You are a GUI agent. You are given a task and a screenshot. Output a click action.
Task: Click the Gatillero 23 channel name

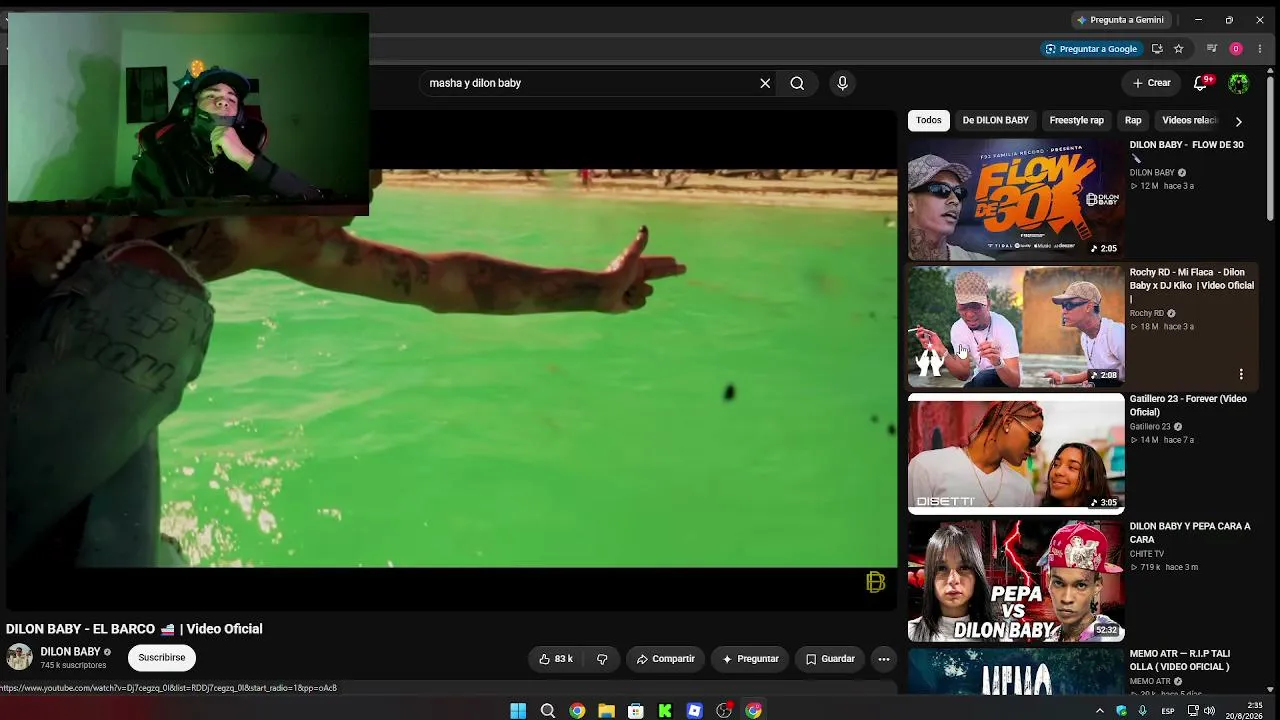coord(1150,427)
